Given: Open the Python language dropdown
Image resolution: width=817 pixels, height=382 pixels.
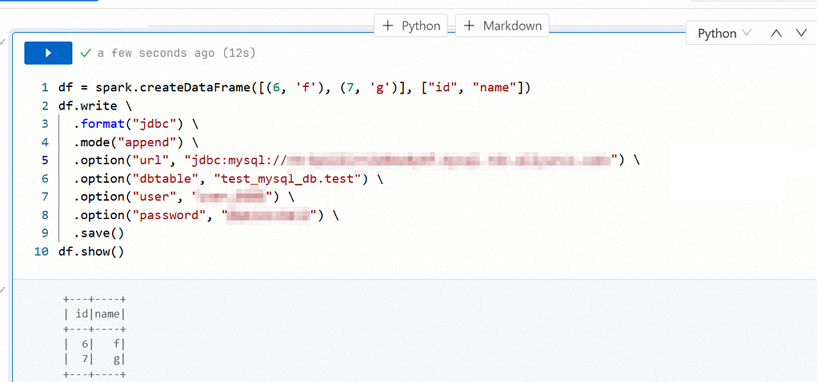Looking at the screenshot, I should [724, 33].
